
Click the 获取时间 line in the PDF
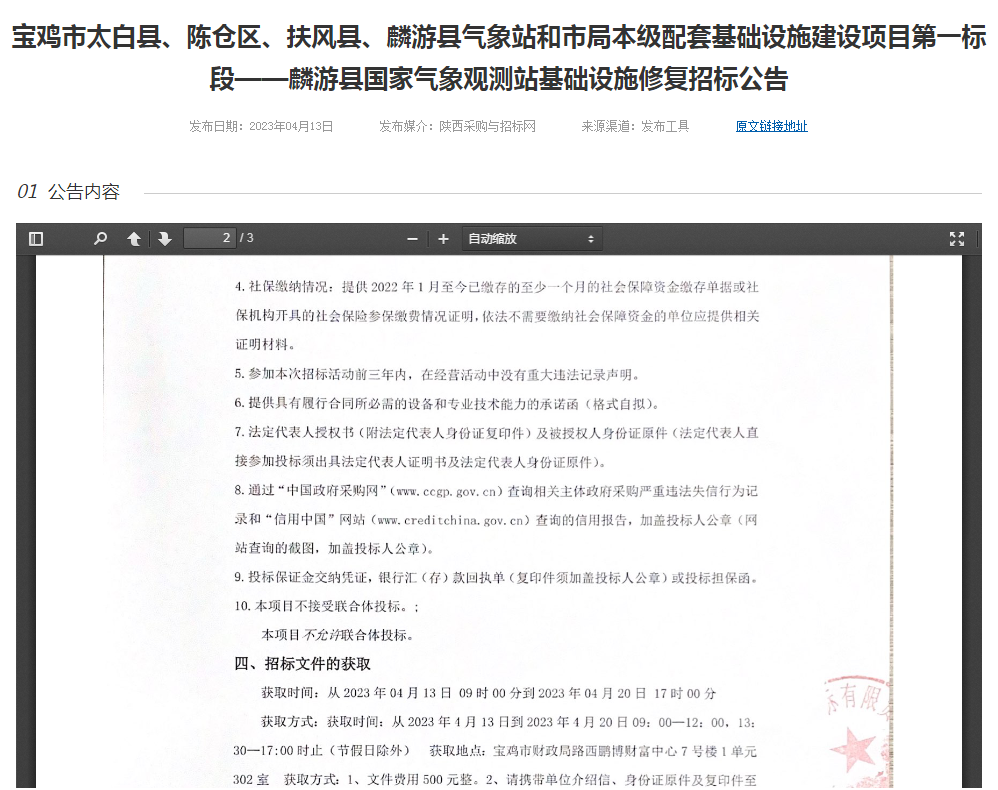click(x=489, y=693)
